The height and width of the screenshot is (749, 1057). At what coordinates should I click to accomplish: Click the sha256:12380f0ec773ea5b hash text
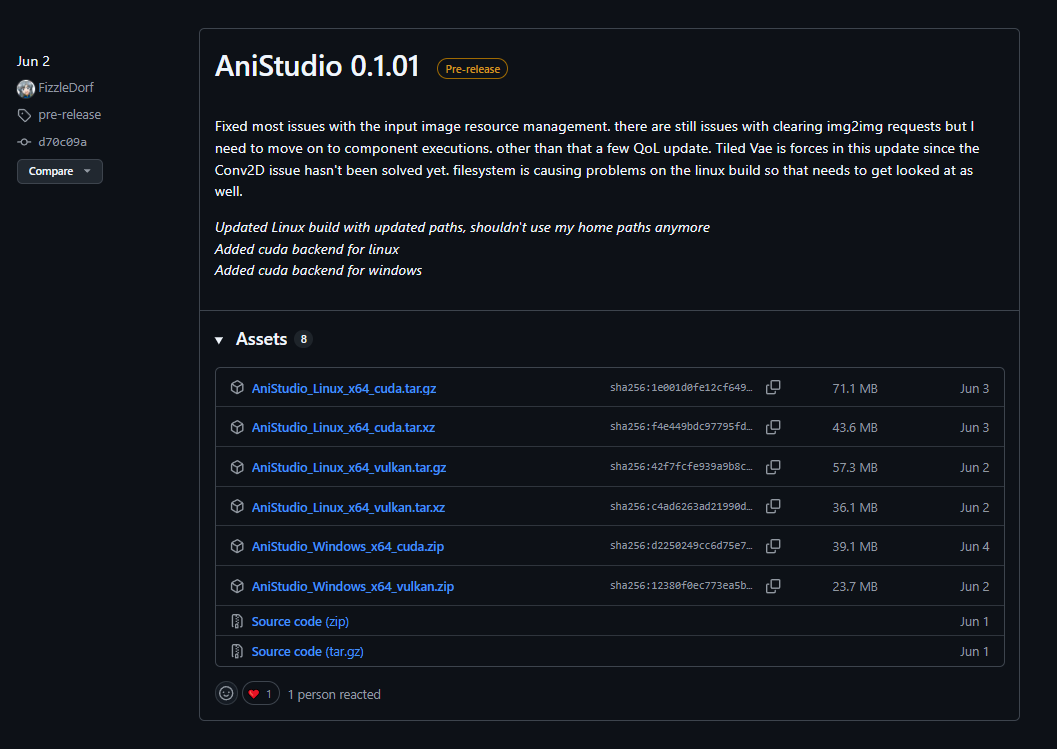point(681,586)
